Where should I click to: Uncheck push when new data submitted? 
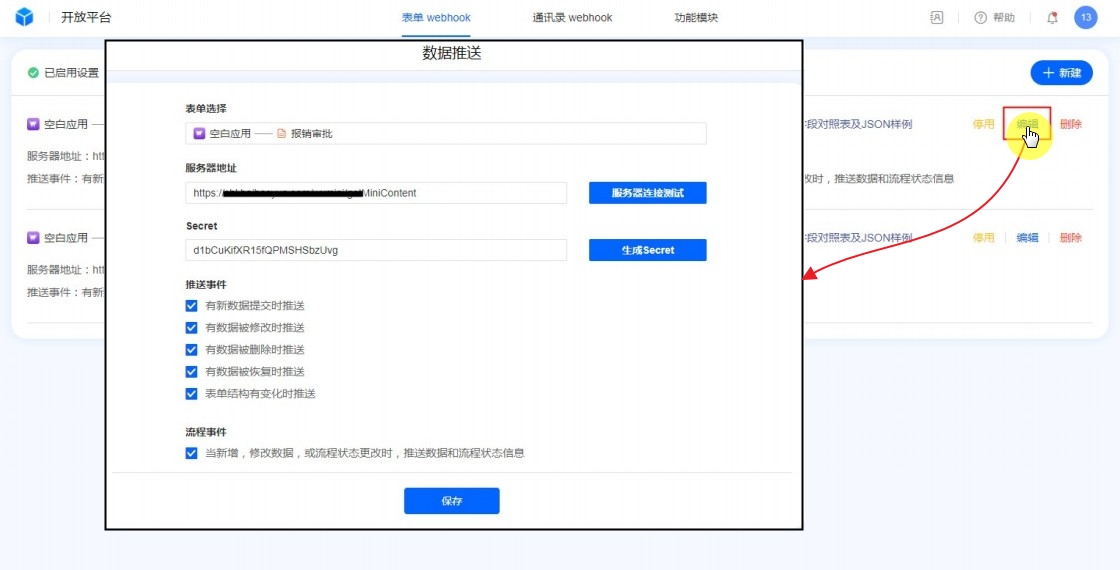[192, 306]
